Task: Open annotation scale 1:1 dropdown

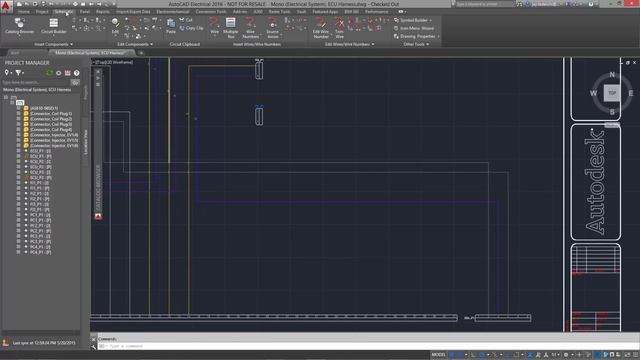Action: coord(556,355)
